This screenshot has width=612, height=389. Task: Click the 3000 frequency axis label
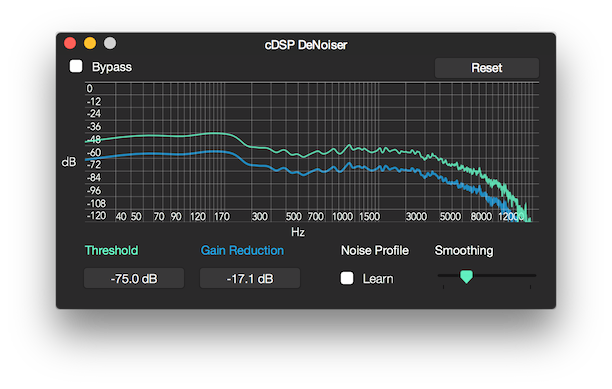point(416,217)
